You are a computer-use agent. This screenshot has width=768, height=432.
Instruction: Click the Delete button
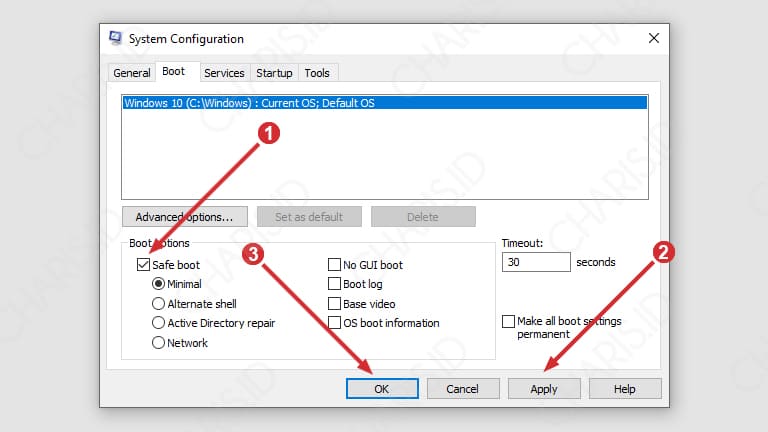(423, 216)
